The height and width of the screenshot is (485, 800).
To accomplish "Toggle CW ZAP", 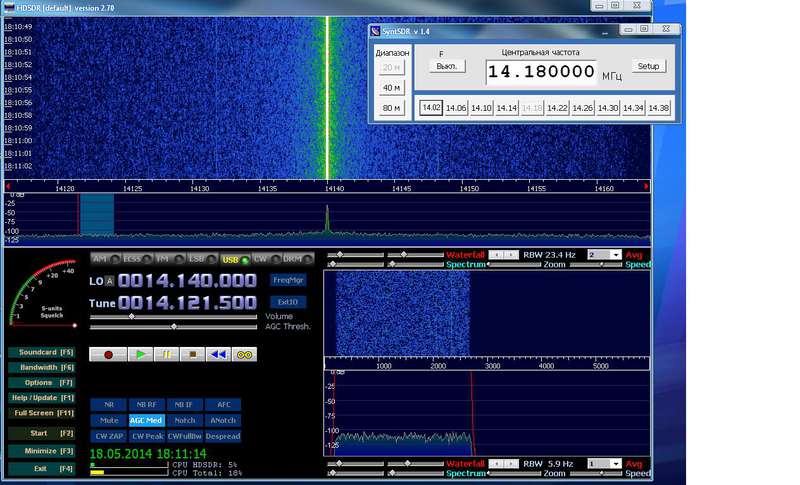I will coord(109,436).
